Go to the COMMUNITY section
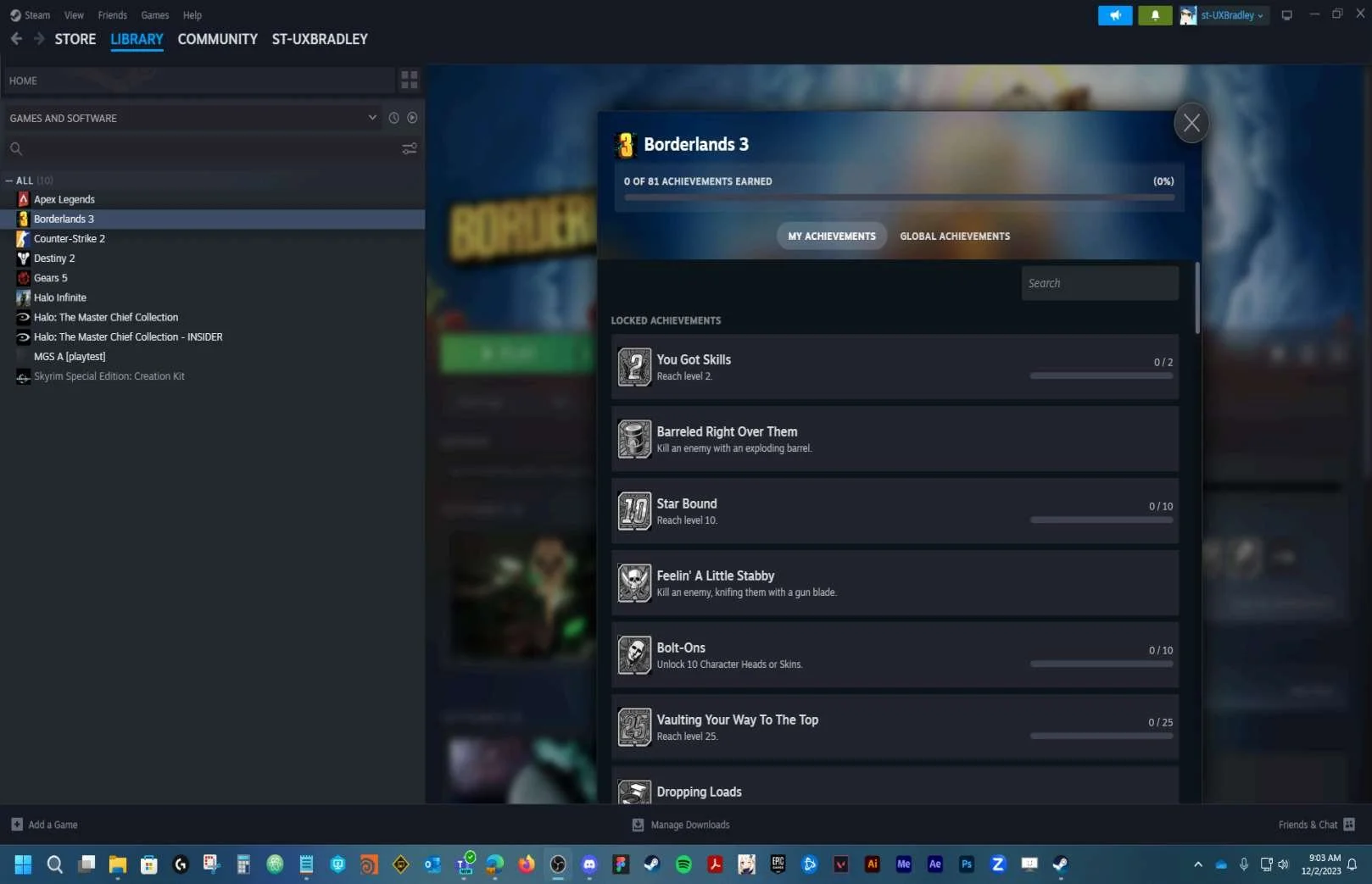Viewport: 1372px width, 884px height. [217, 39]
